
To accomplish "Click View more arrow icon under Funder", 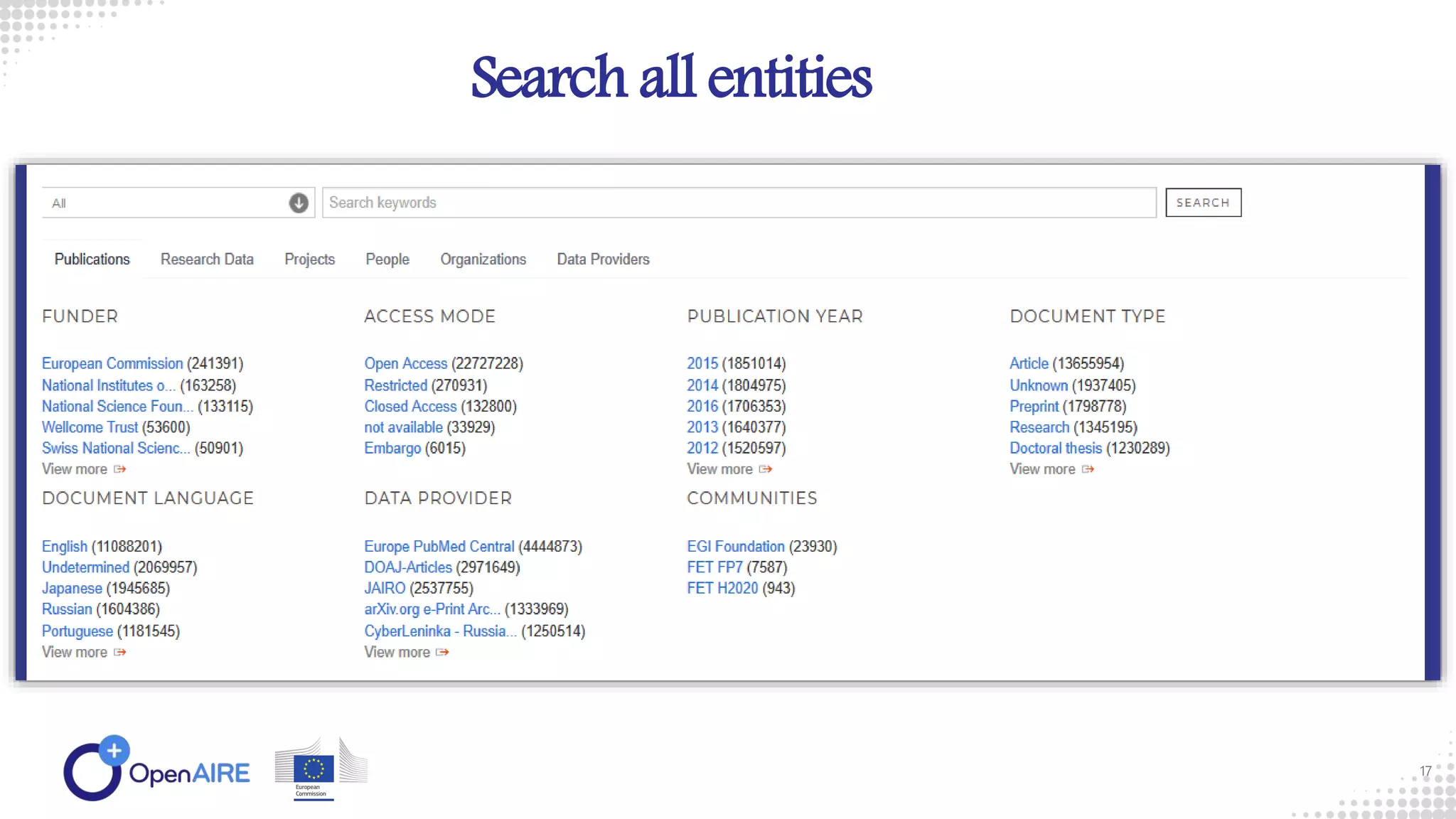I will point(120,469).
